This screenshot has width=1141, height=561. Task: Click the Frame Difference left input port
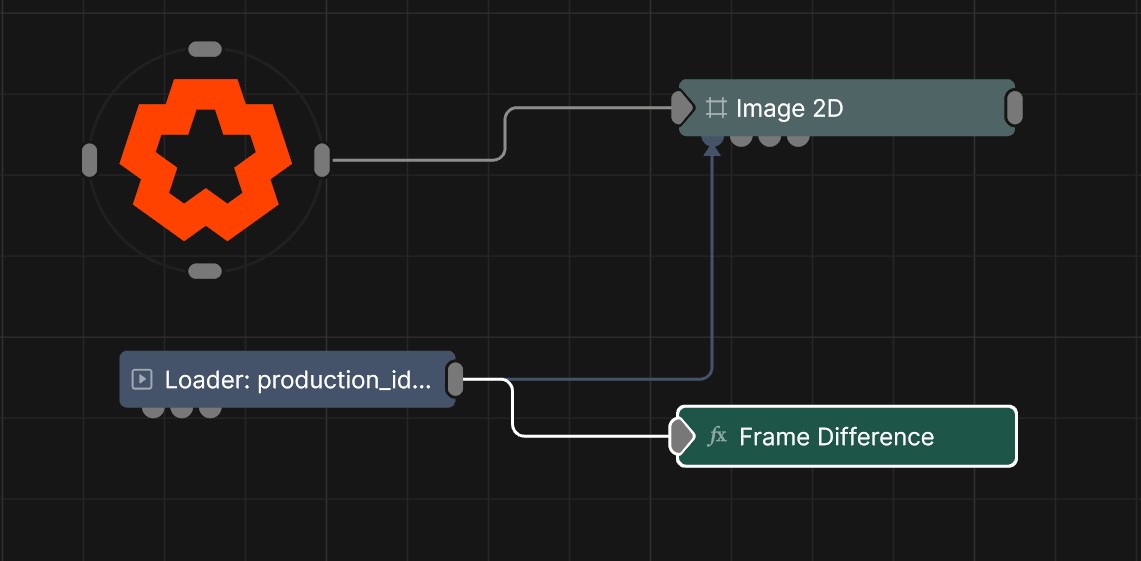[x=681, y=436]
